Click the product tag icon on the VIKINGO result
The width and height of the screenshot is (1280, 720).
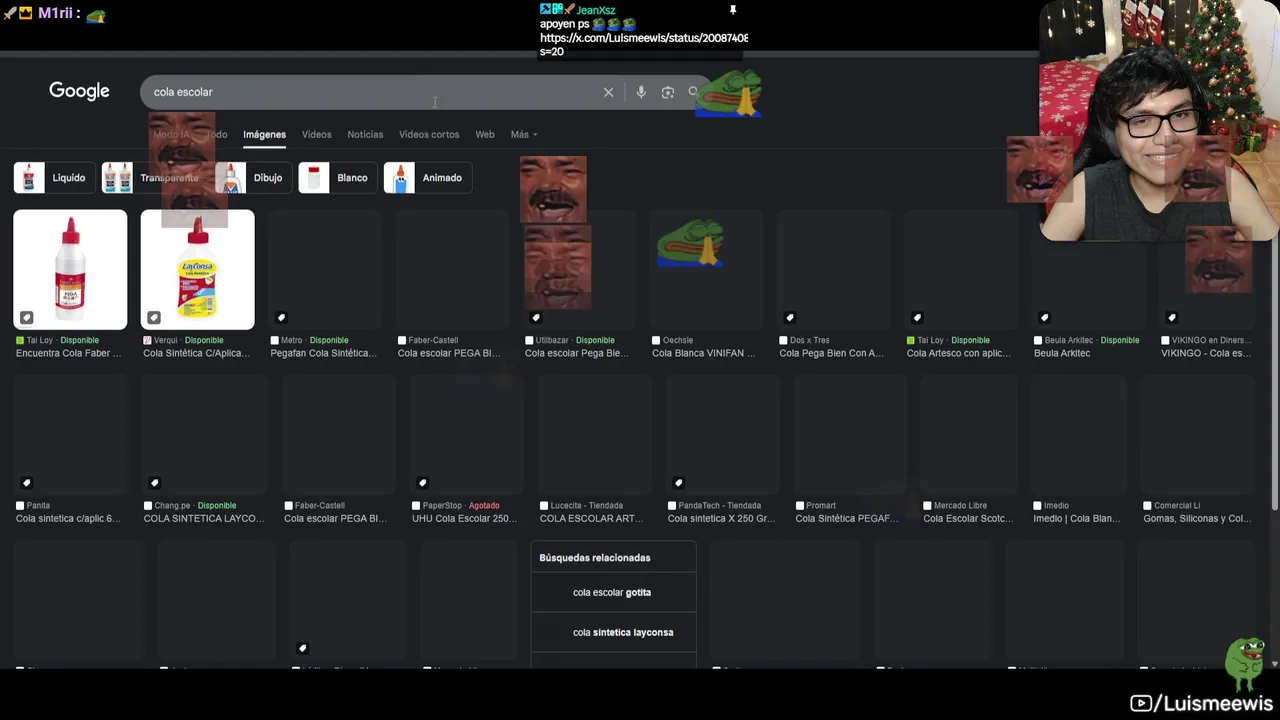pos(1172,318)
